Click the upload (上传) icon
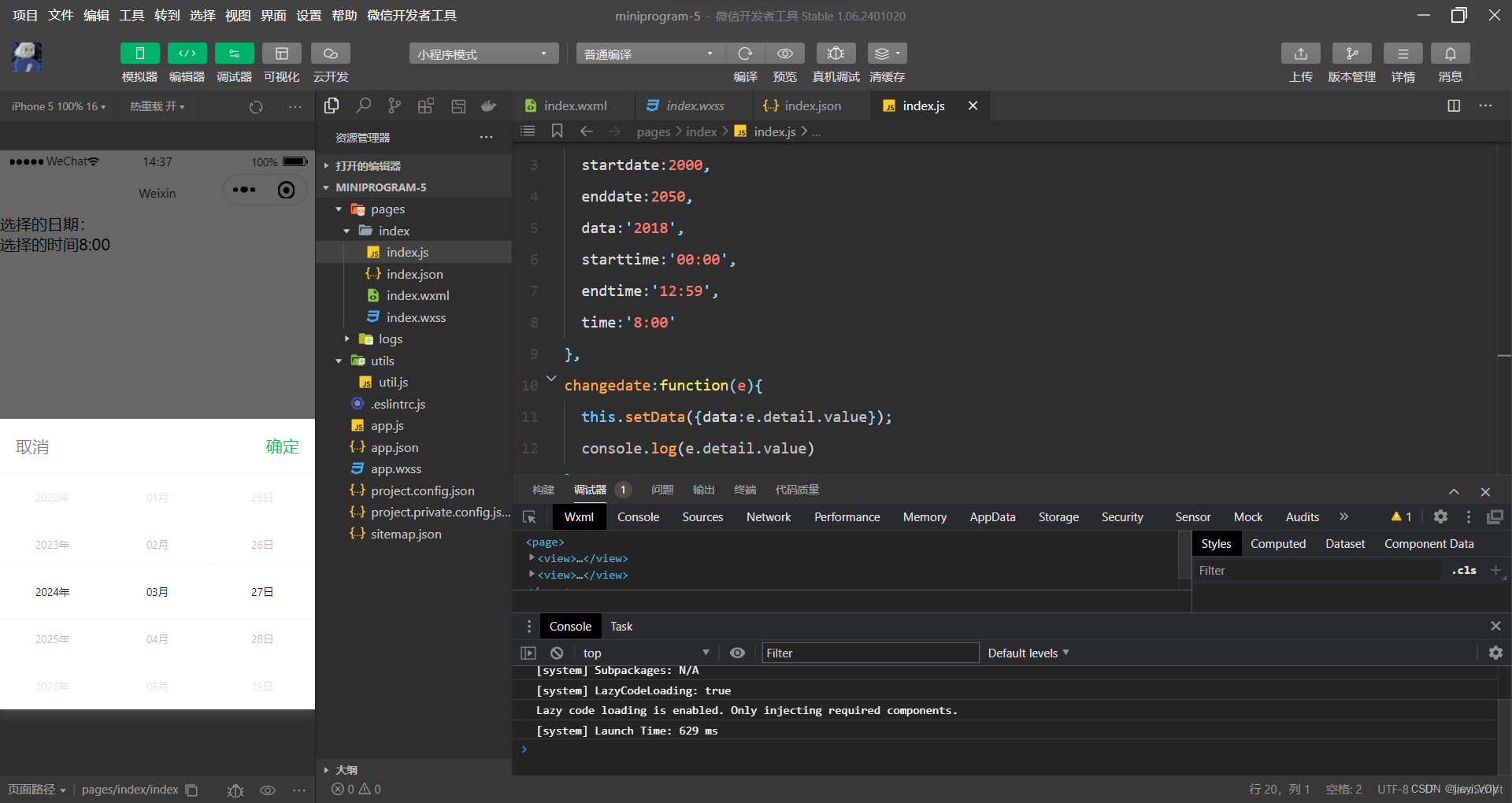The height and width of the screenshot is (803, 1512). (1301, 54)
